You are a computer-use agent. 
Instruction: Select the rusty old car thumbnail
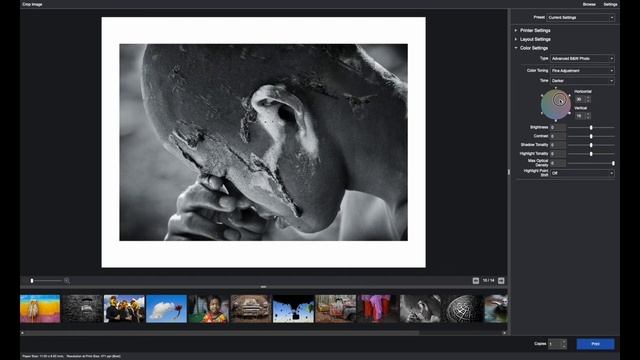(251, 309)
